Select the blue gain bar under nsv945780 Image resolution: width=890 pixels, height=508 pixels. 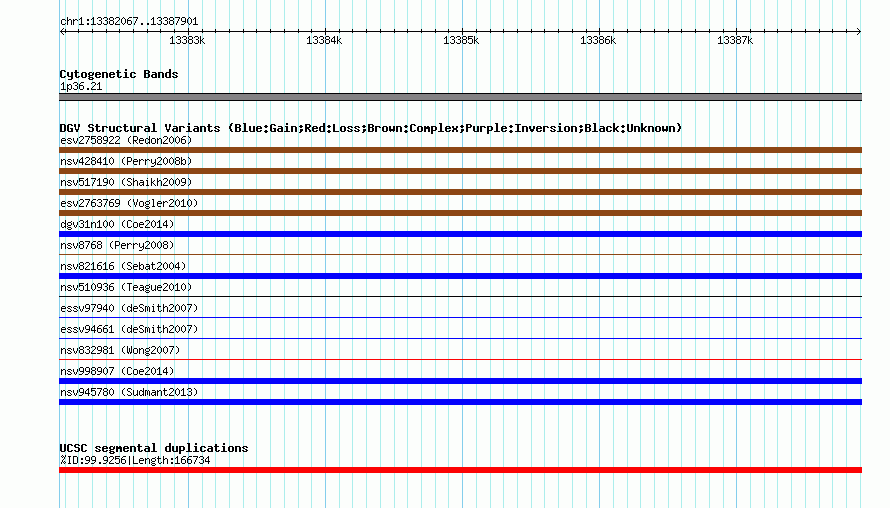(460, 402)
